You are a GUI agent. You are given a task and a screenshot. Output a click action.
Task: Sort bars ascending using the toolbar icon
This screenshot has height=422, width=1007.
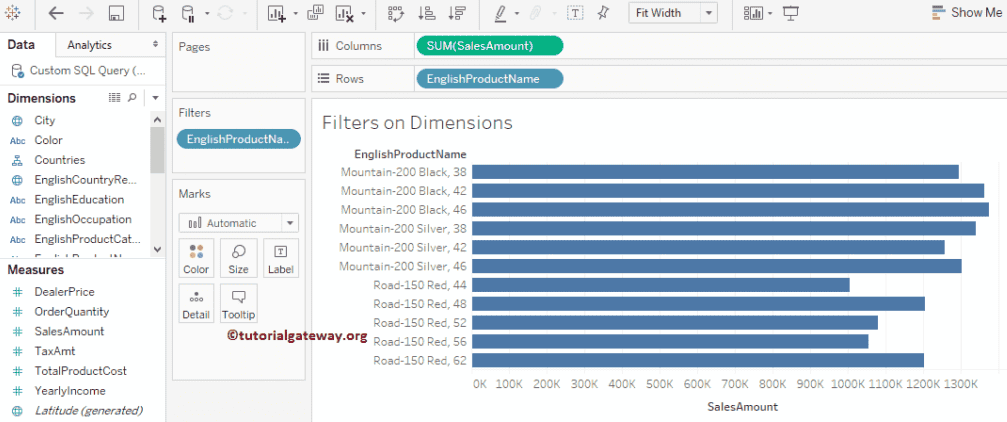click(x=426, y=13)
